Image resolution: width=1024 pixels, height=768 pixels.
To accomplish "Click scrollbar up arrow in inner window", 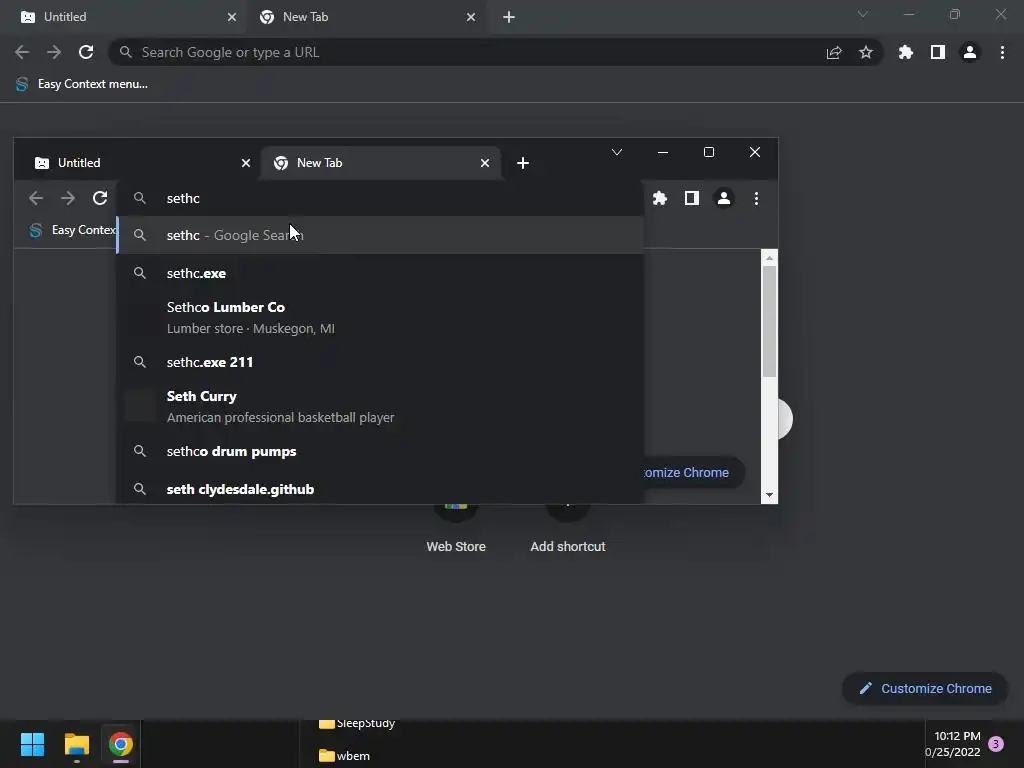I will click(x=769, y=258).
